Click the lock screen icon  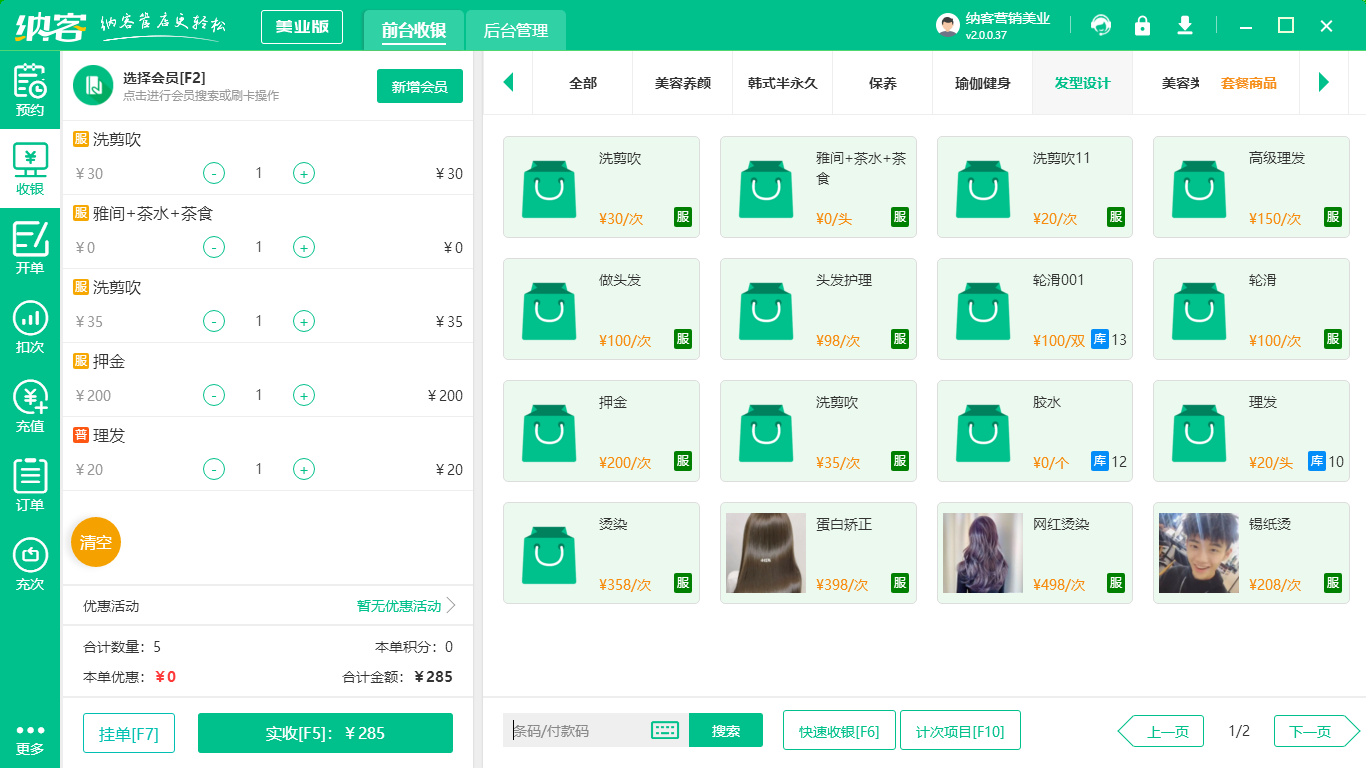pyautogui.click(x=1142, y=25)
